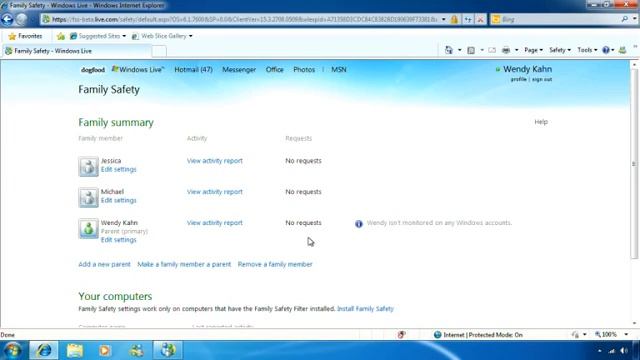
Task: View activity report for Michael
Action: coord(215,192)
